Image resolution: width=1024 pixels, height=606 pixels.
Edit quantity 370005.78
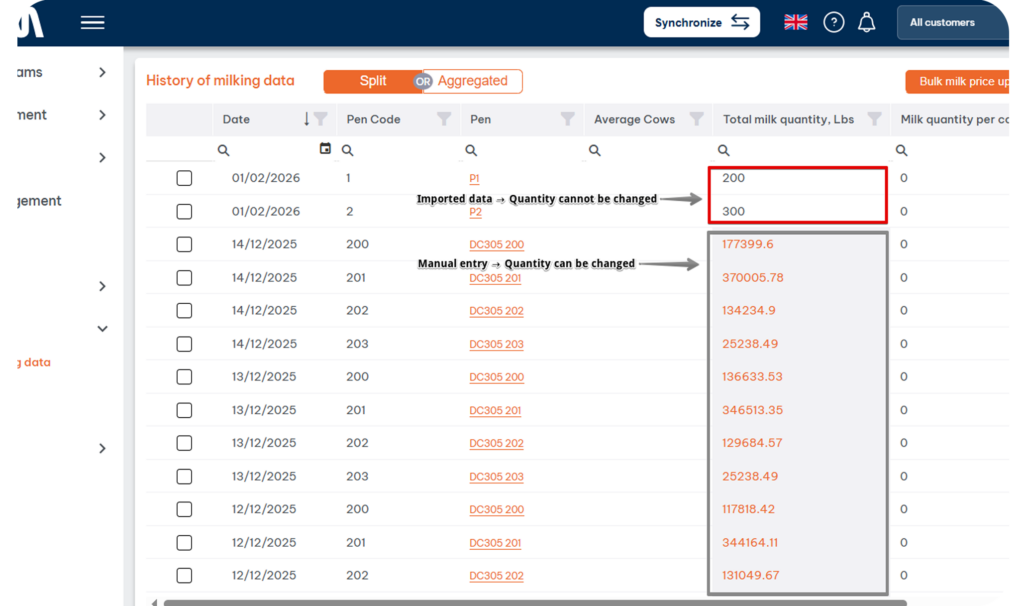click(752, 278)
